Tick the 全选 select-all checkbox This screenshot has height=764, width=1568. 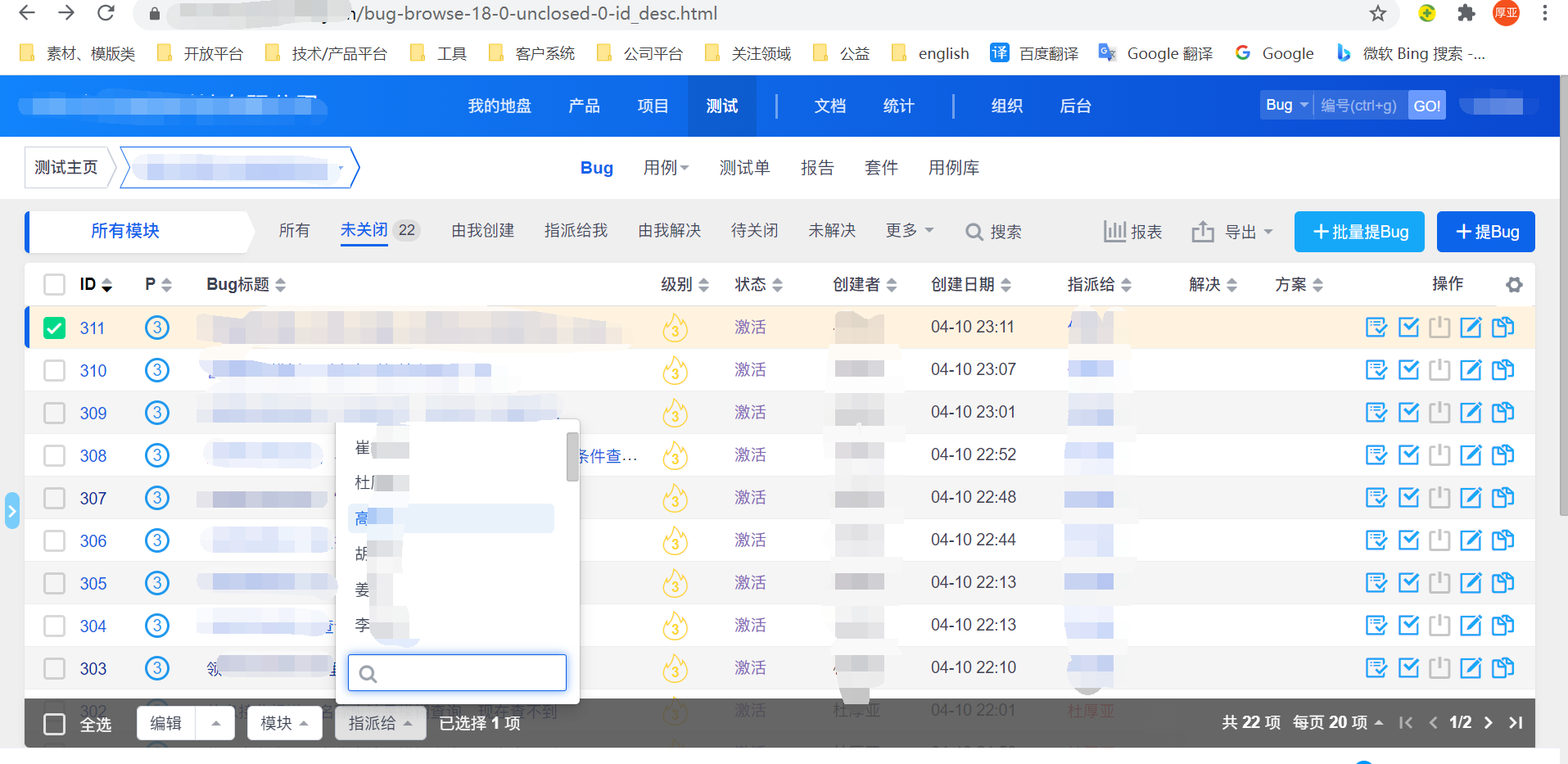coord(54,724)
